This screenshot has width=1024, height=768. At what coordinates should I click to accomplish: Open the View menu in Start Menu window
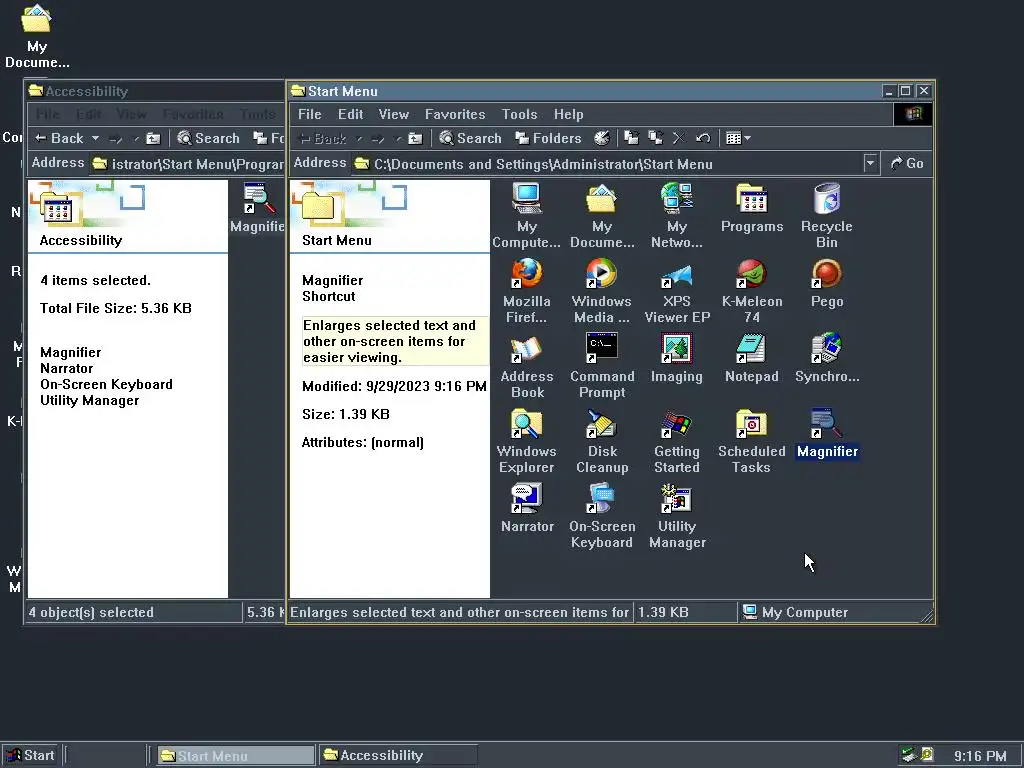point(394,114)
